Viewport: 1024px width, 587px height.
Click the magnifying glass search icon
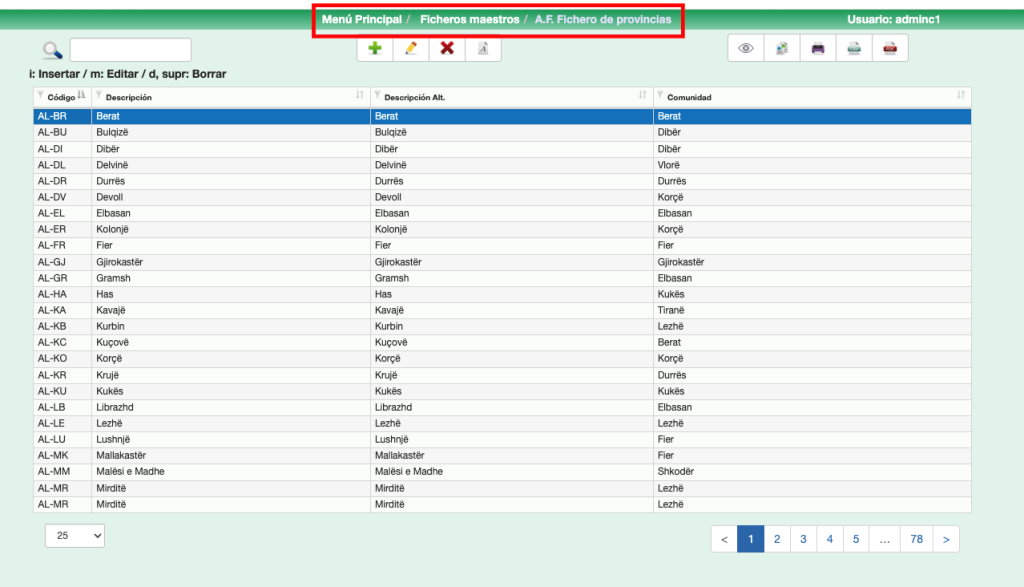(x=52, y=51)
